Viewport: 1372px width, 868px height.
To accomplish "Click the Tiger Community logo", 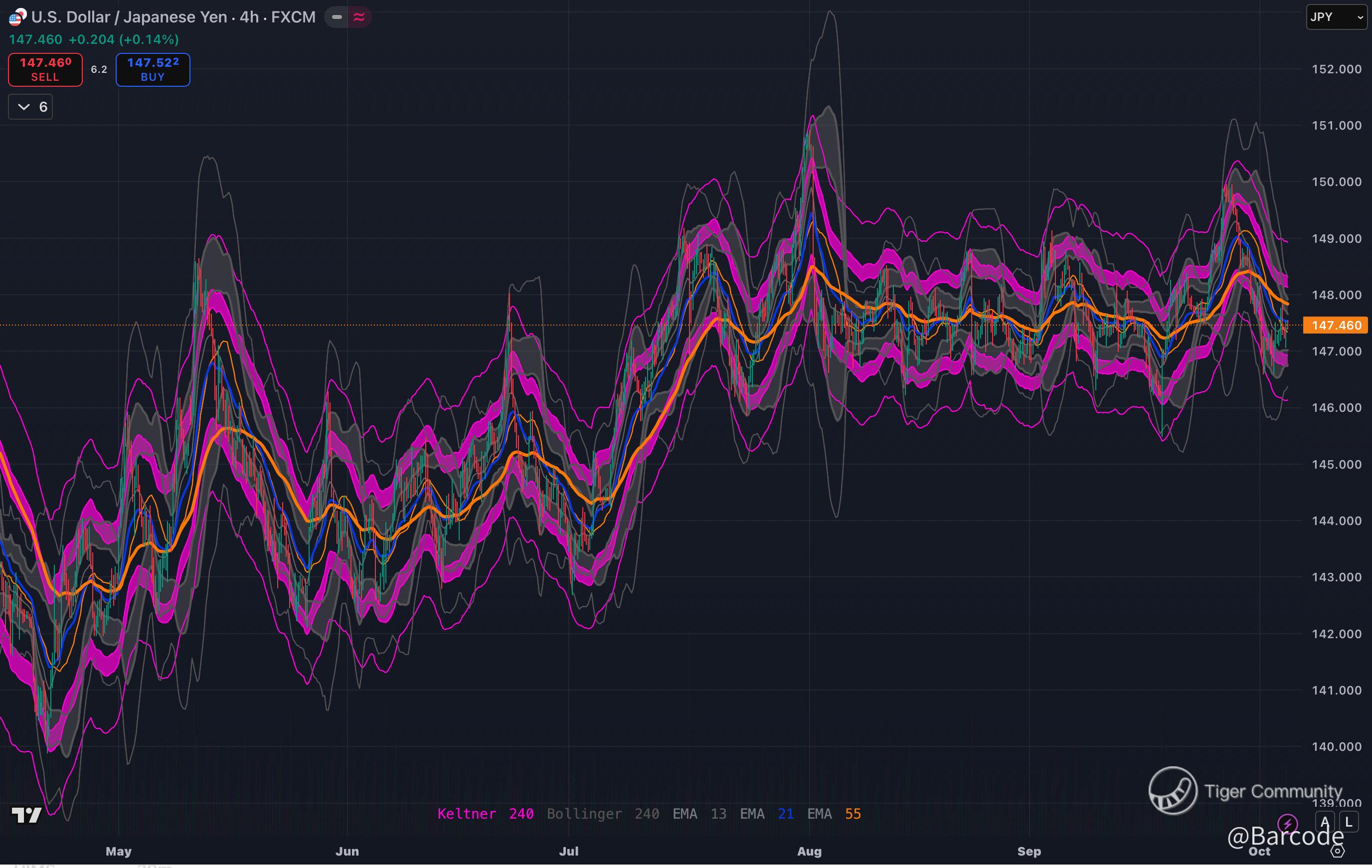I will coord(1173,791).
